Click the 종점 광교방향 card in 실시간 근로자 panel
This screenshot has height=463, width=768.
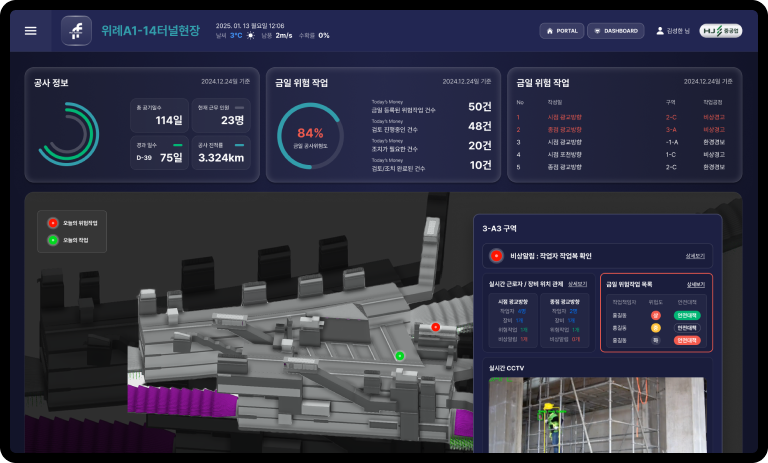click(565, 320)
